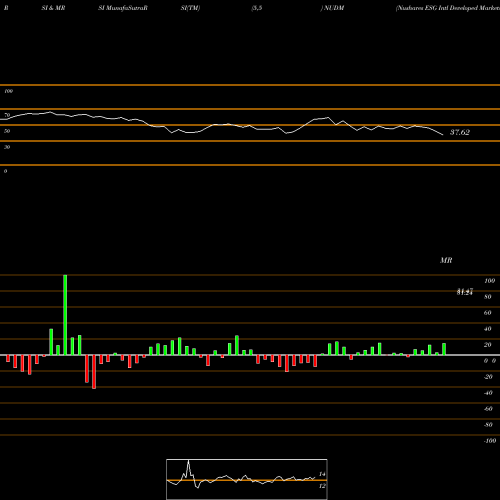Viewport: 500px width, 500px height.
Task: Click the 50 level label on RSI axis
Action: point(7,131)
